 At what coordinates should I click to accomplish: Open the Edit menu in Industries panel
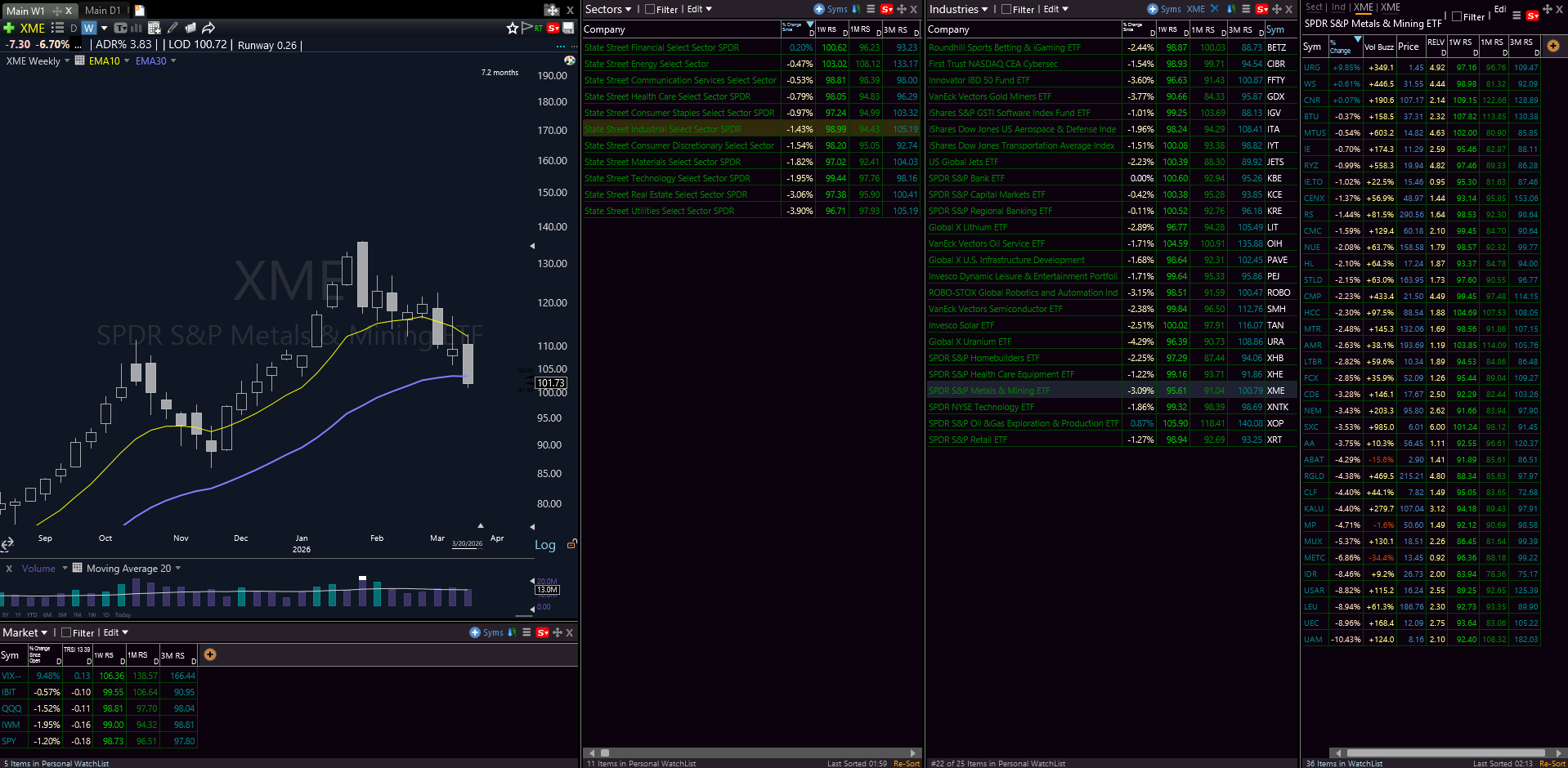[1055, 10]
